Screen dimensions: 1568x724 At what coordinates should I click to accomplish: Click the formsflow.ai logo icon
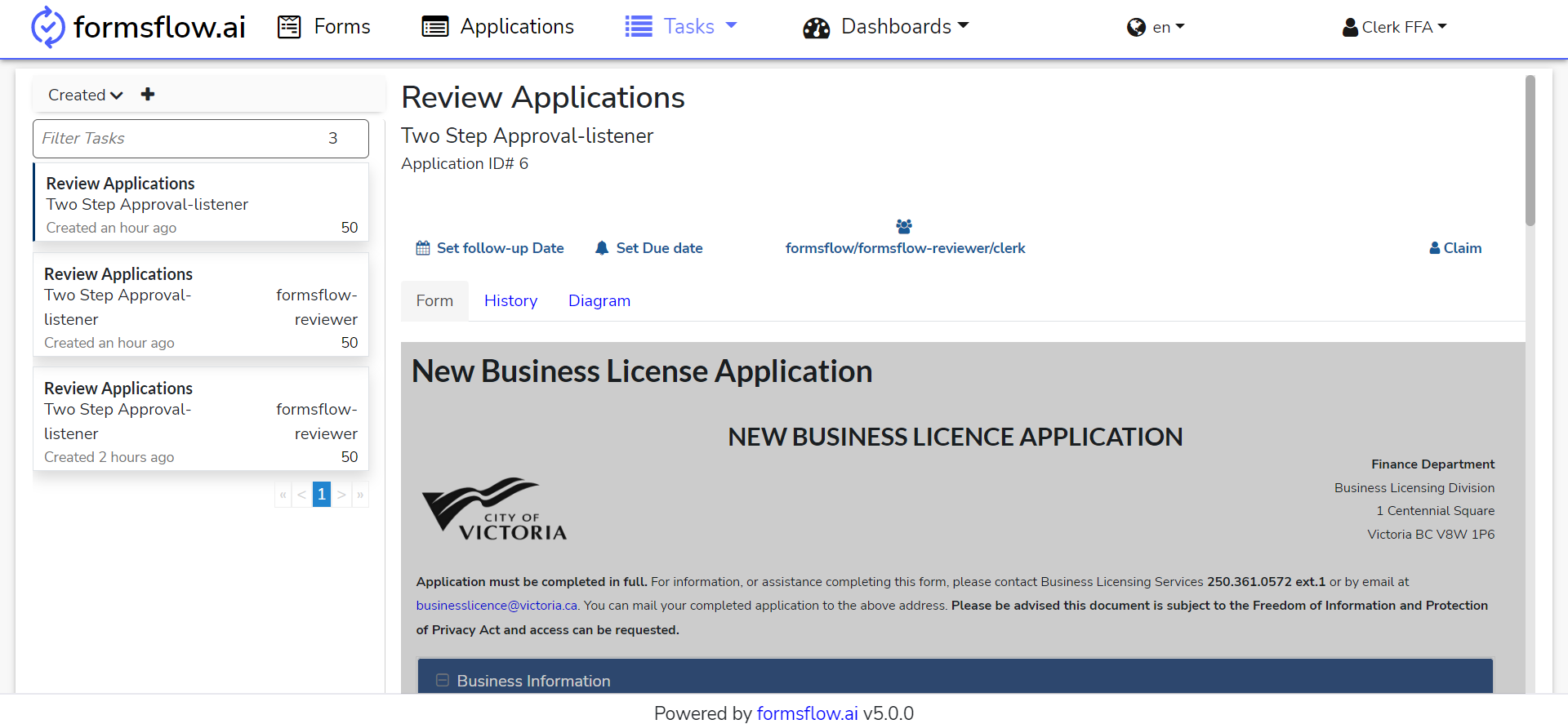click(47, 27)
